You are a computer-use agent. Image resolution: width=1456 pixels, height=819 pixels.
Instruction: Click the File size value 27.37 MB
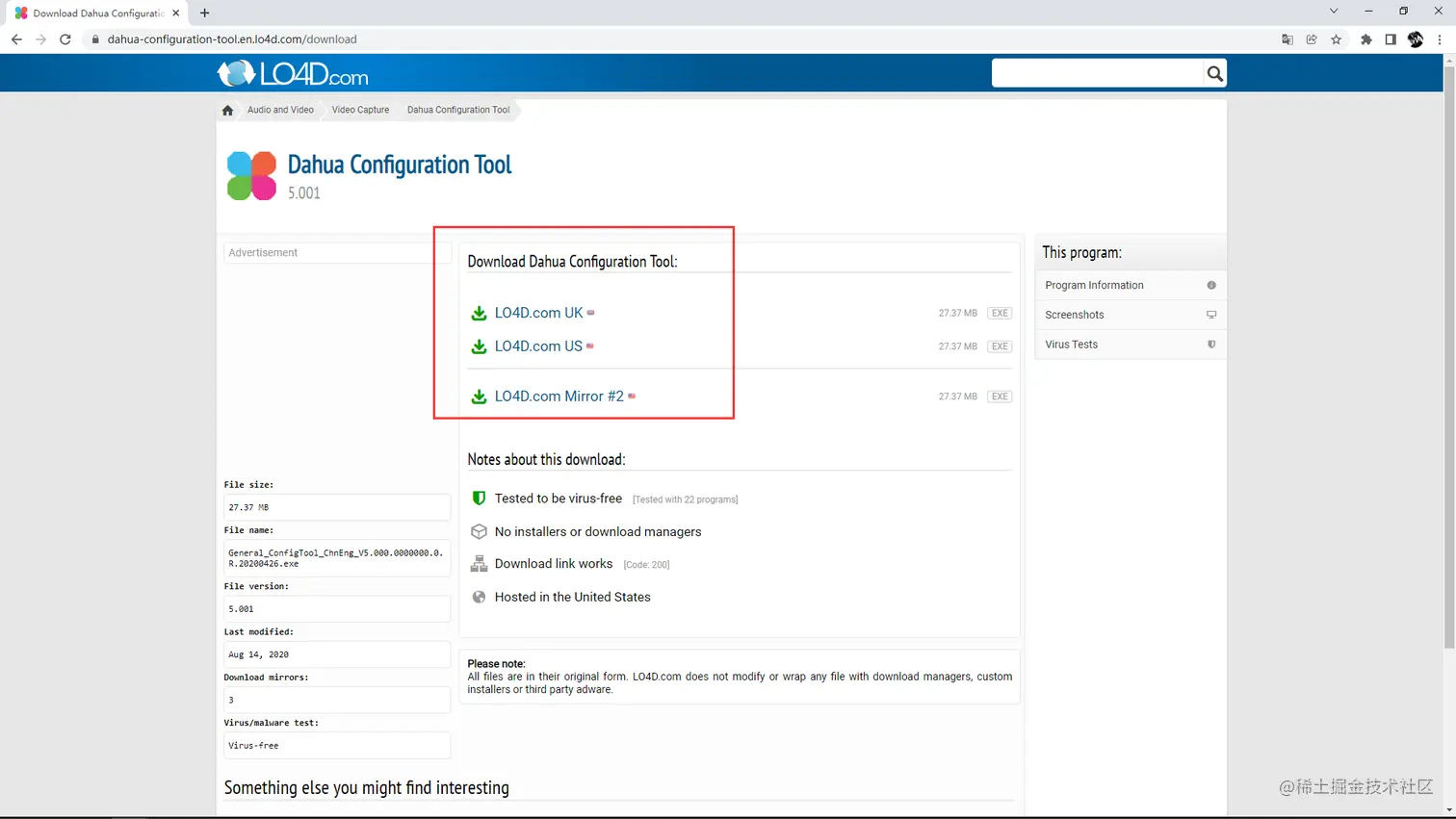click(x=337, y=507)
